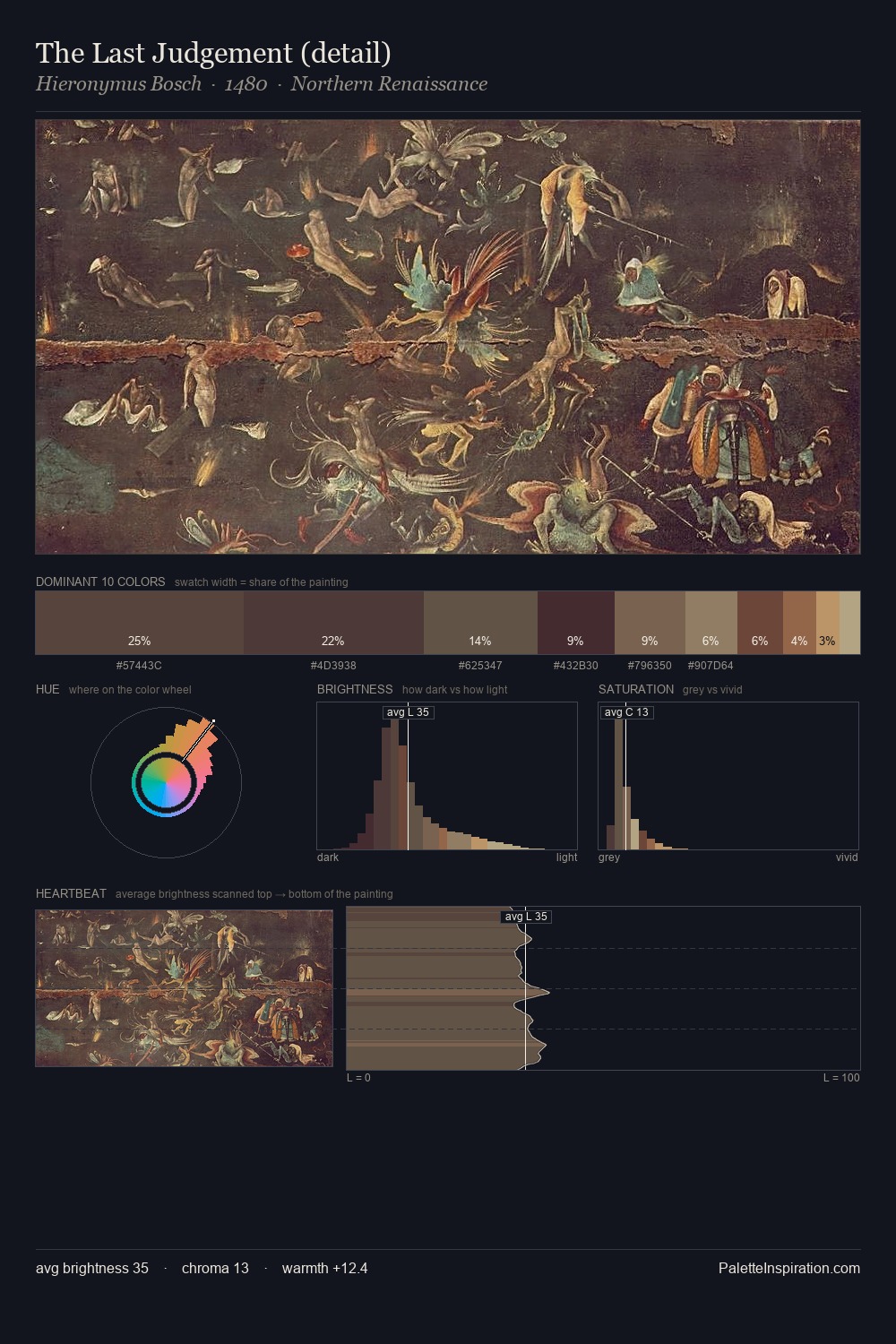Click hex code label #796350
Viewport: 896px width, 1344px height.
click(650, 666)
